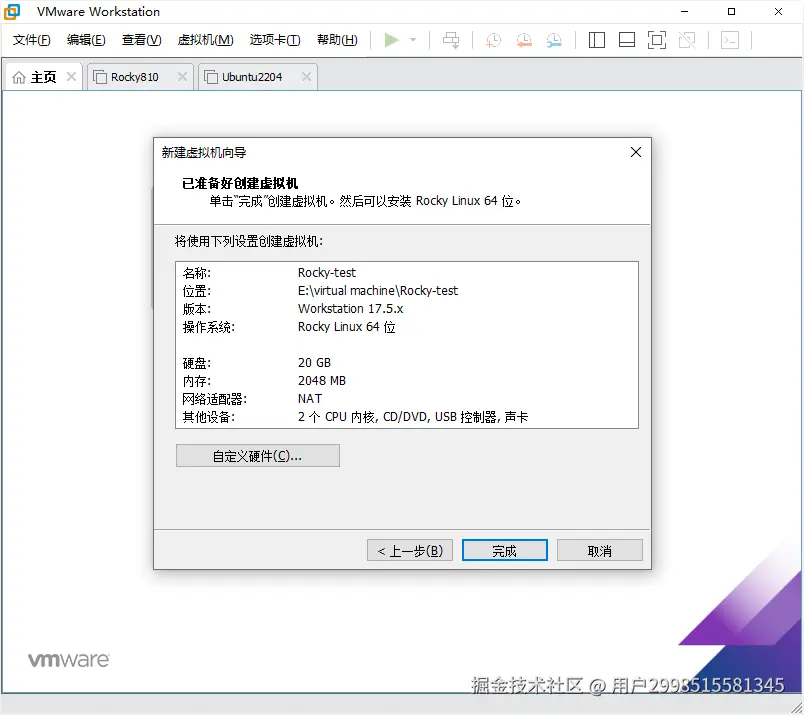804x715 pixels.
Task: Click the 取消 cancel button
Action: pos(599,550)
